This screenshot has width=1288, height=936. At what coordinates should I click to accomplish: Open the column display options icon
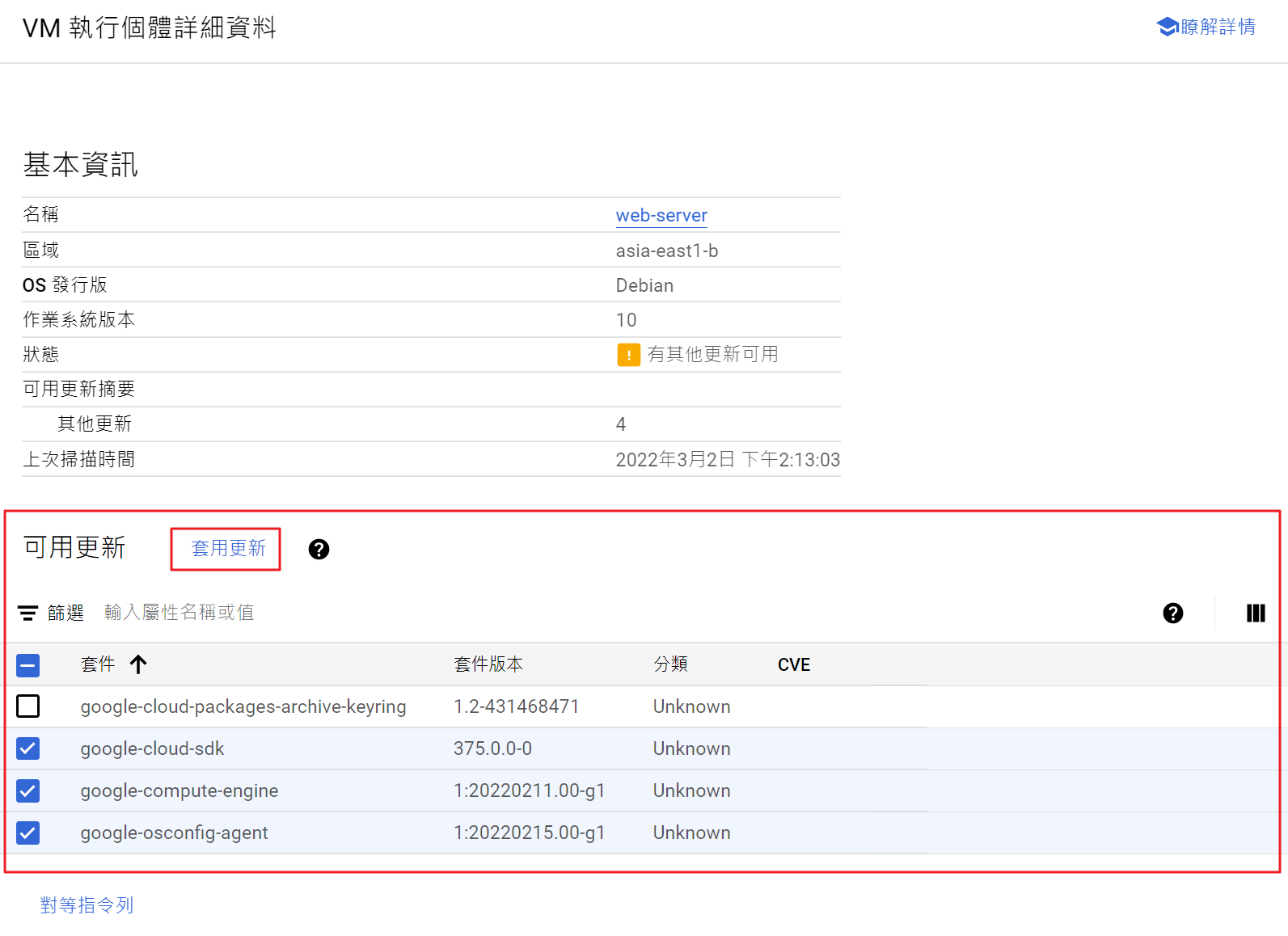coord(1255,613)
